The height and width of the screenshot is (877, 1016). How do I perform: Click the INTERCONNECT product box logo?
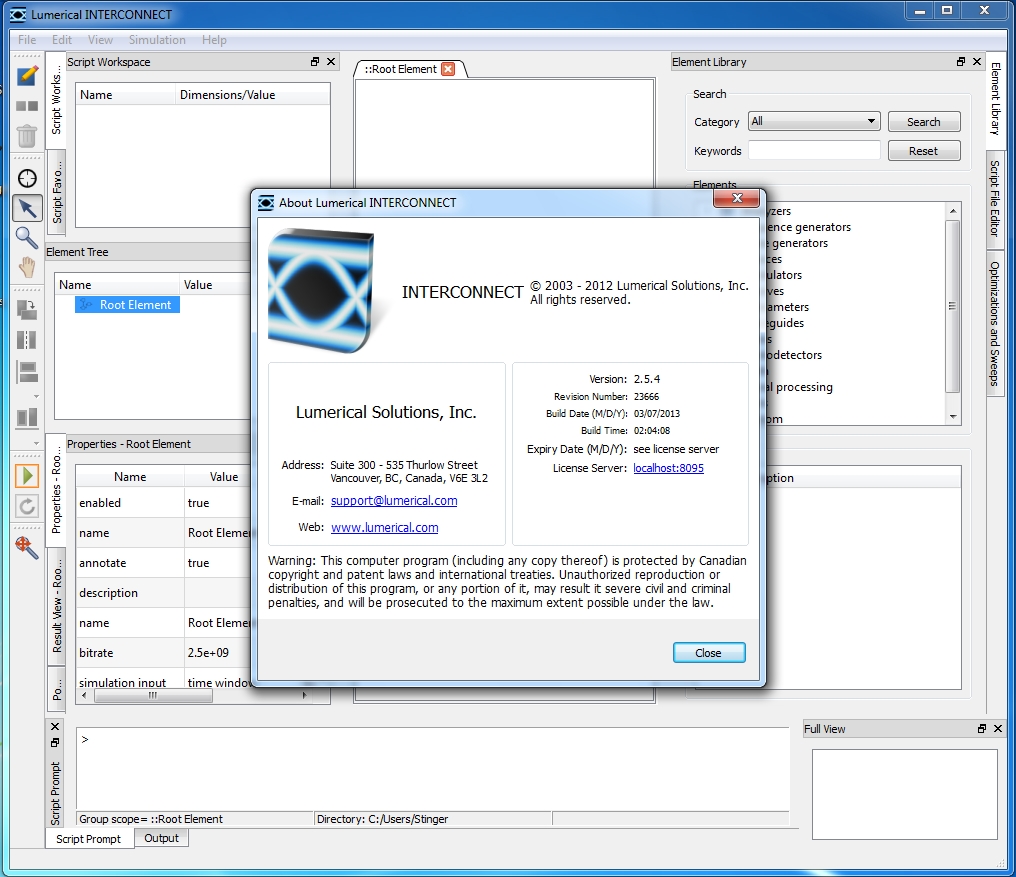[x=322, y=290]
